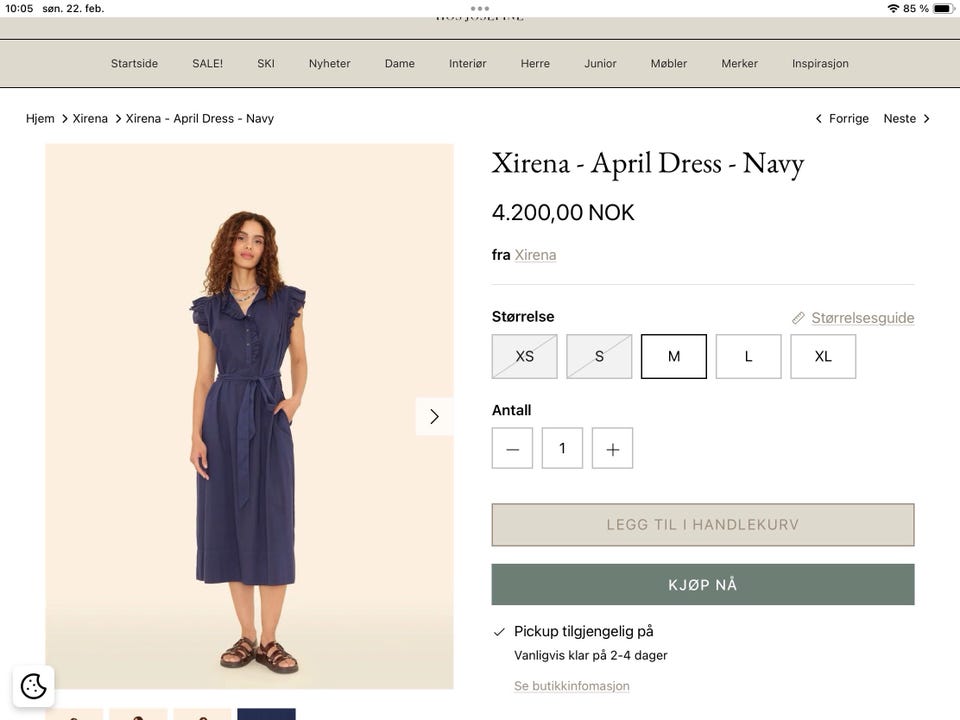Tap main dress product image
The width and height of the screenshot is (960, 720).
click(249, 416)
